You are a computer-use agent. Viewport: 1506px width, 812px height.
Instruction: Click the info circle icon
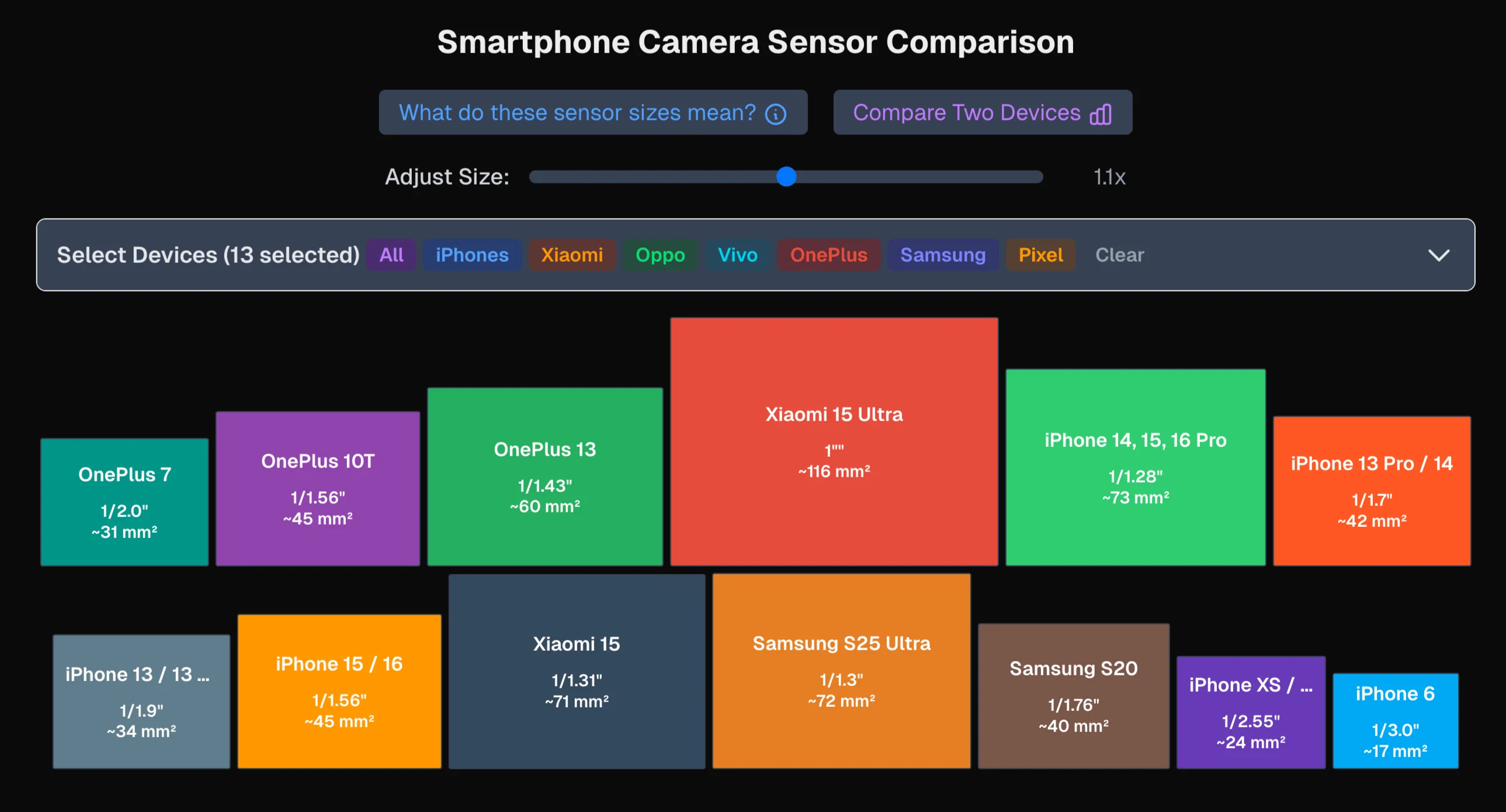coord(775,114)
